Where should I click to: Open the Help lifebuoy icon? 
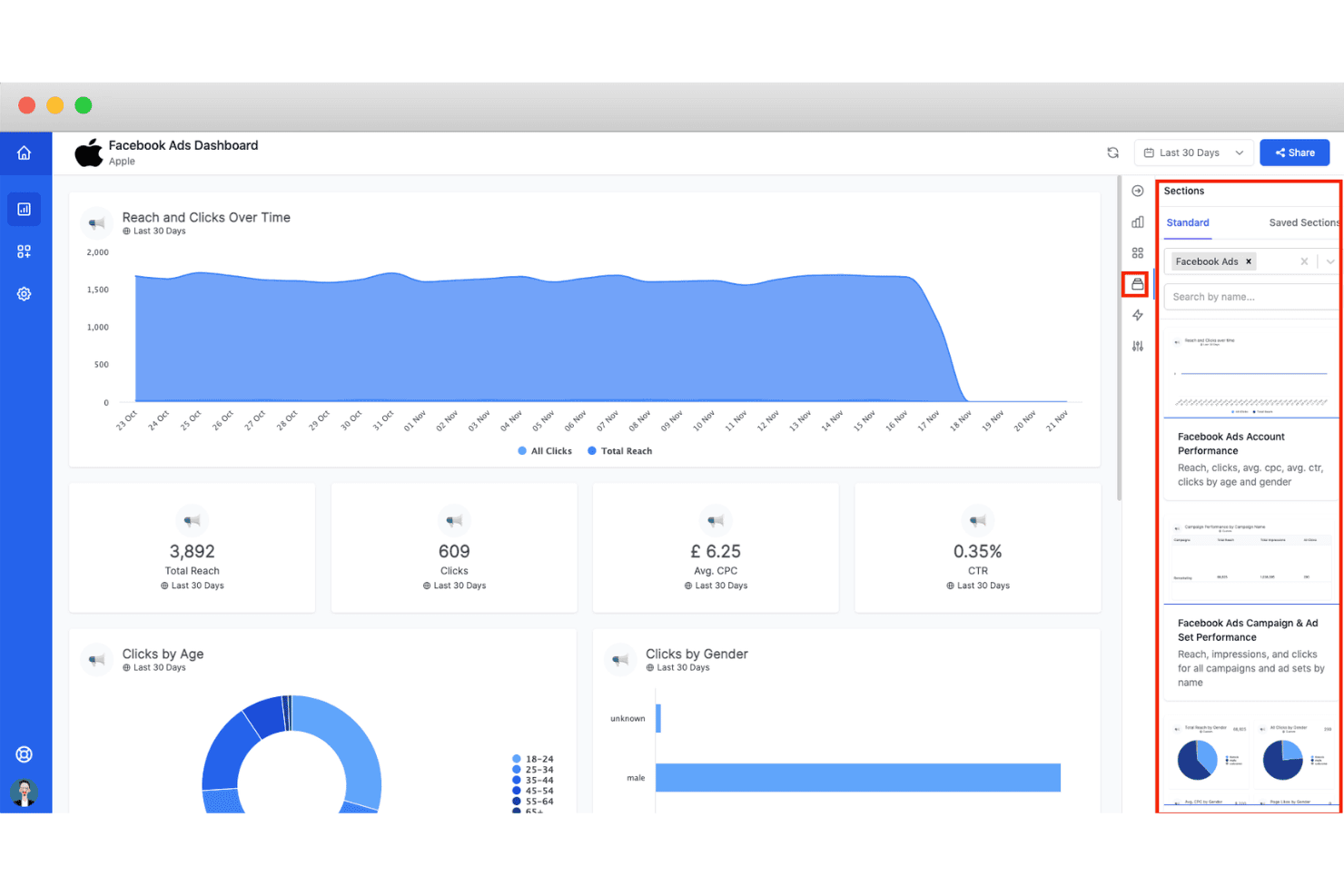point(25,754)
